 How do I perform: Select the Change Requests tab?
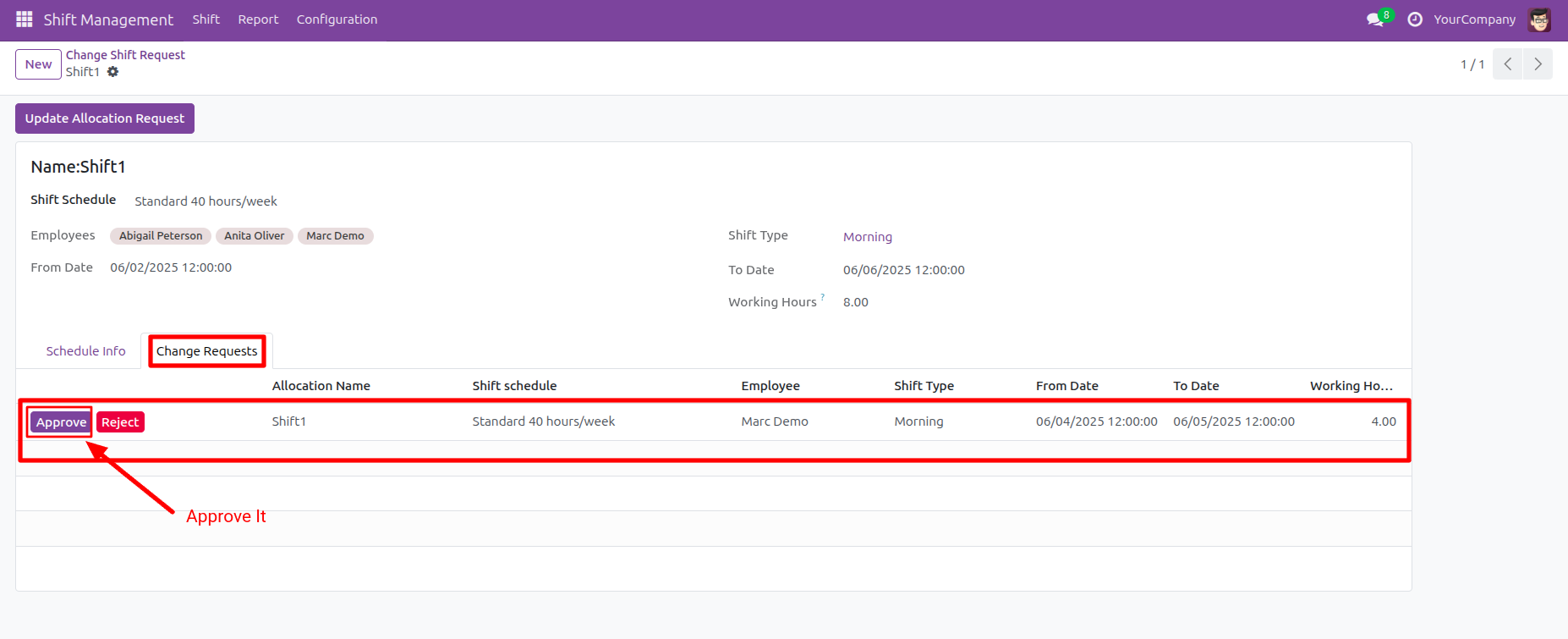point(206,351)
